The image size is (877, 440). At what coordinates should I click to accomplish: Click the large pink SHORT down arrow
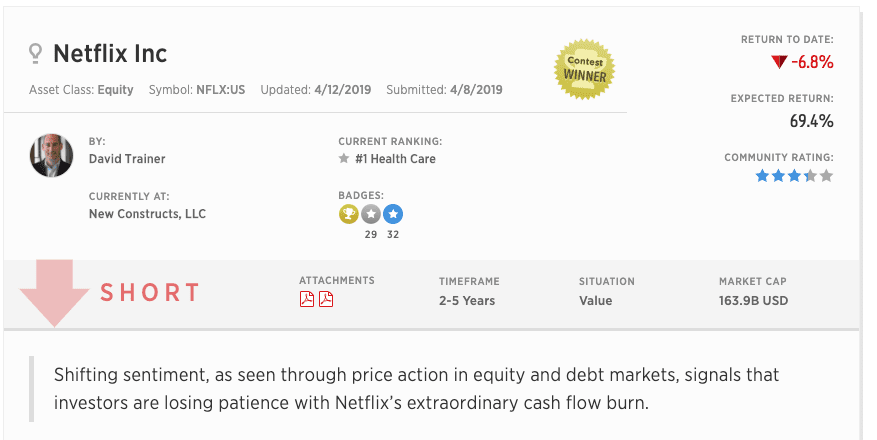54,293
